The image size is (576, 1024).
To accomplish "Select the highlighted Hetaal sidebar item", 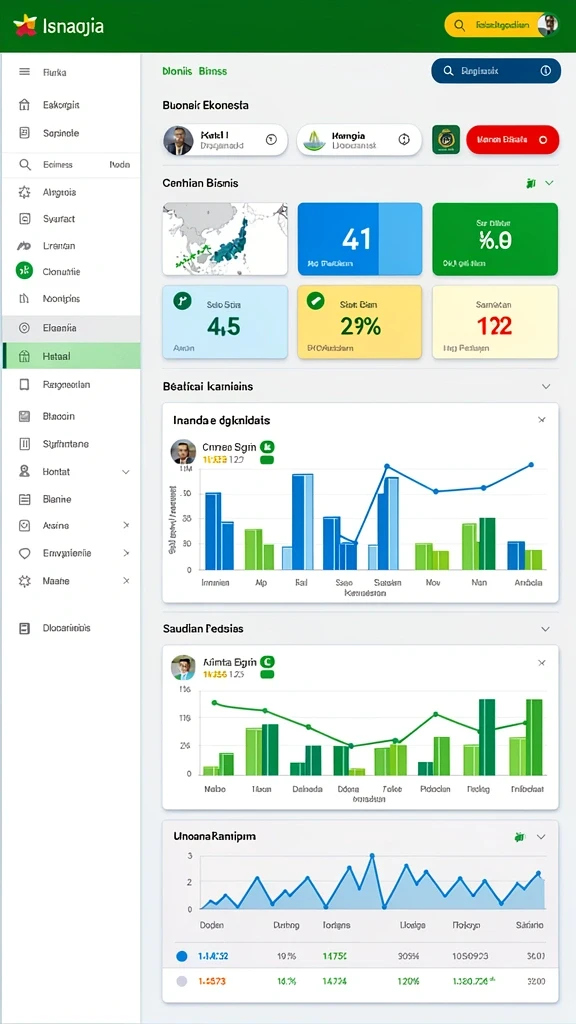I will pyautogui.click(x=71, y=356).
